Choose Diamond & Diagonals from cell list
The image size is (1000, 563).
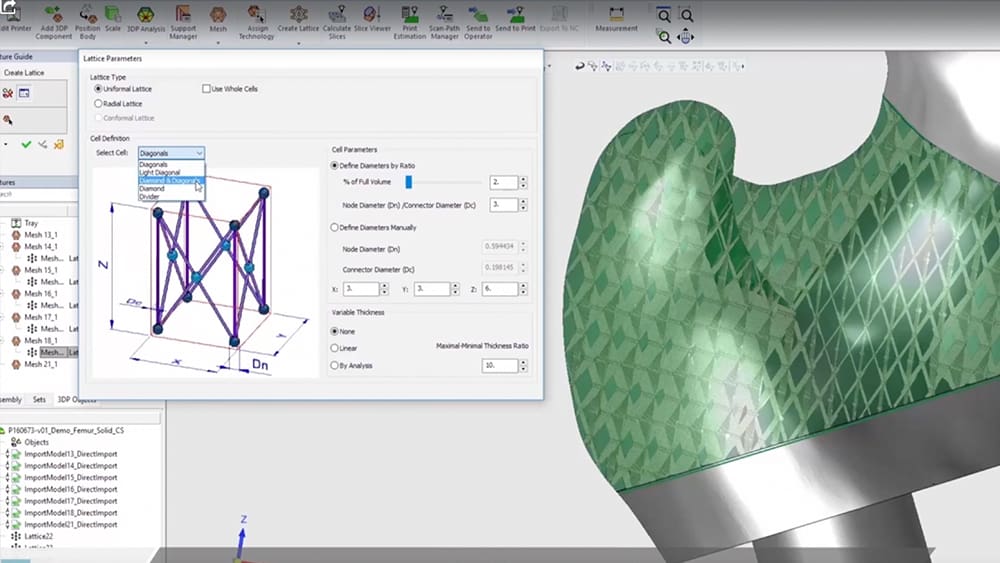170,180
